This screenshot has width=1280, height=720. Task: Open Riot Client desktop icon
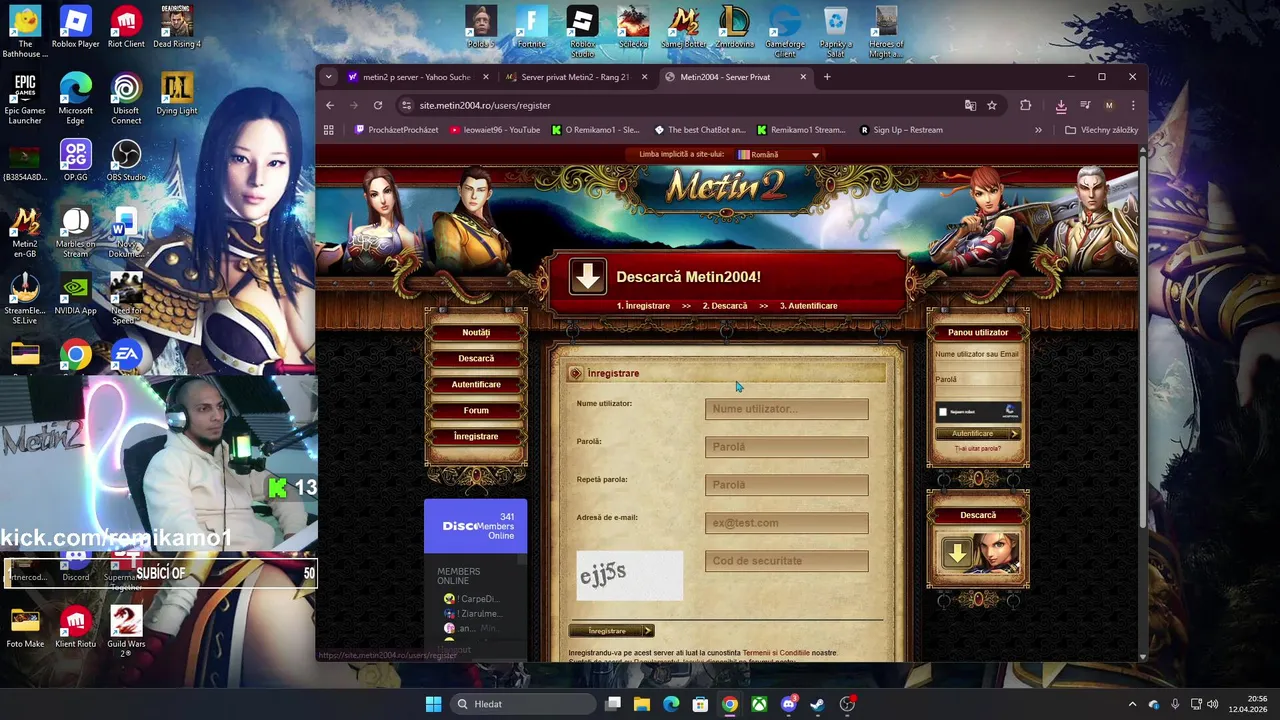pos(126,27)
